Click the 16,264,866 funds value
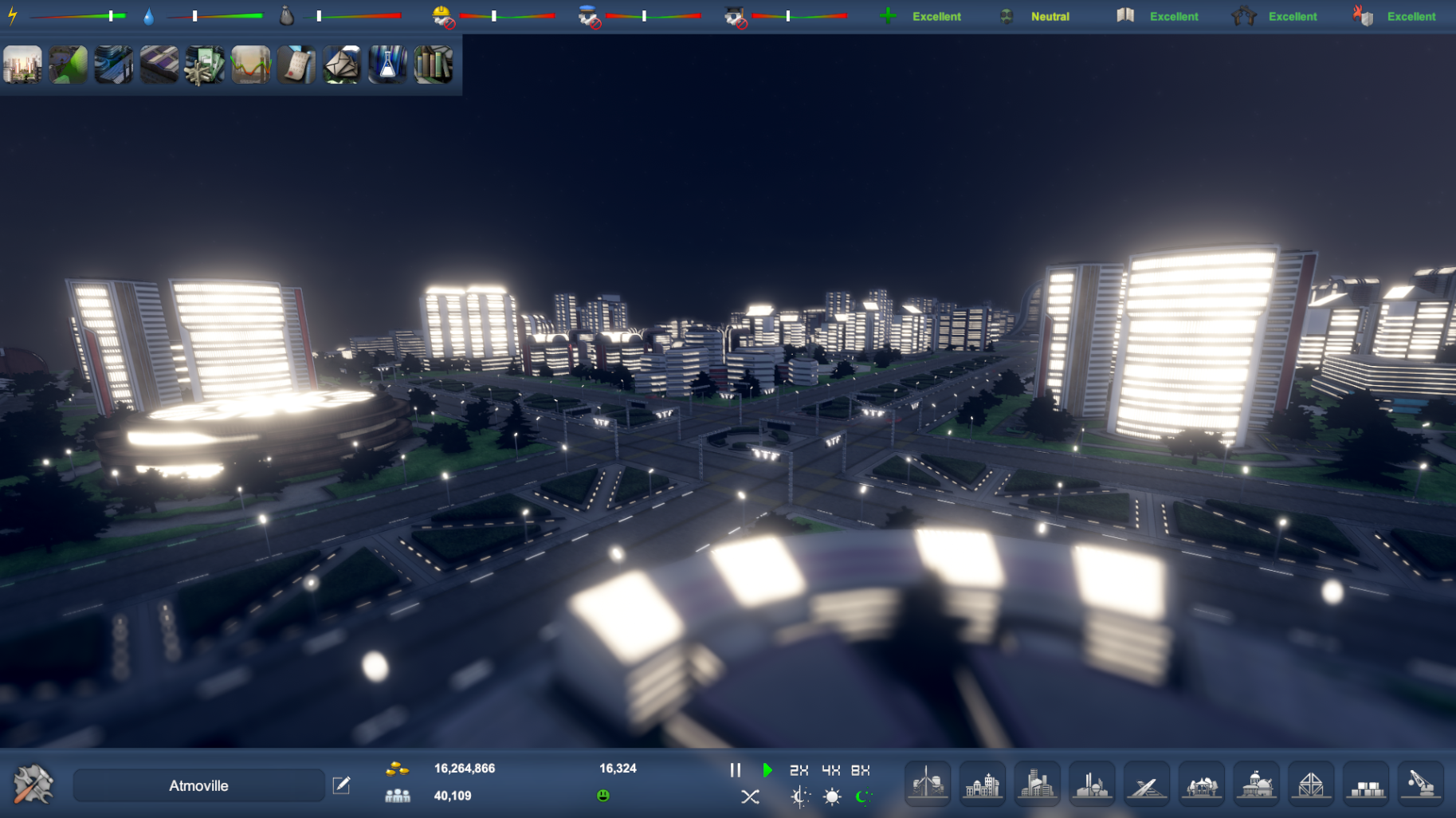Screen dimensions: 1456x818 point(465,769)
